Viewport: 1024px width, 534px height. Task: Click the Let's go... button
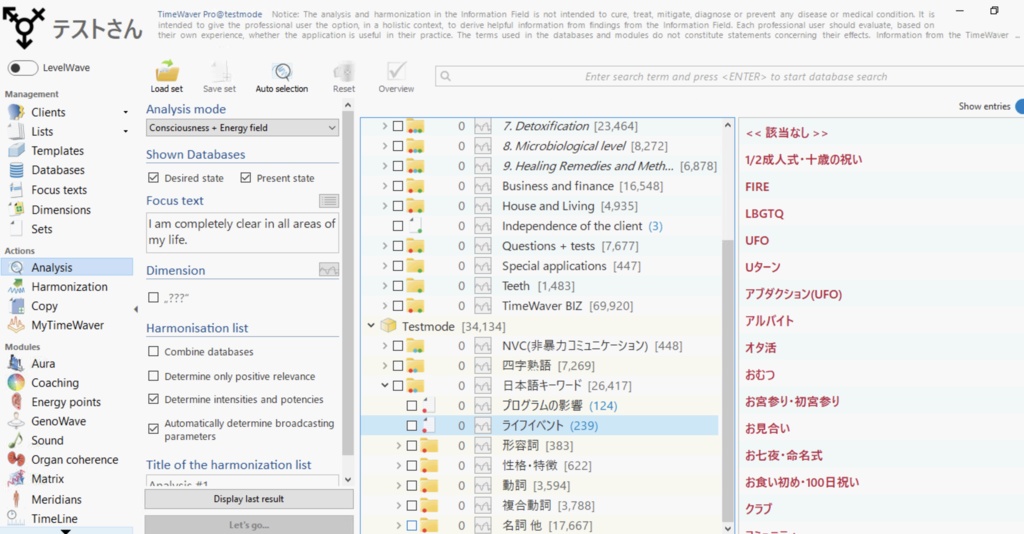point(249,525)
